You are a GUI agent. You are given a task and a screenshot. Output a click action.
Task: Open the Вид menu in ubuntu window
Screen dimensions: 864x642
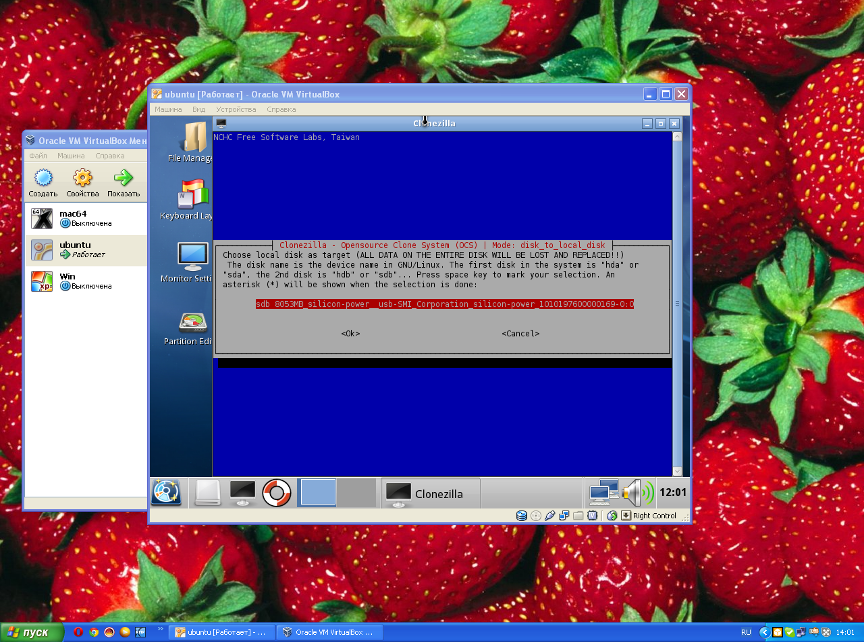pyautogui.click(x=199, y=109)
